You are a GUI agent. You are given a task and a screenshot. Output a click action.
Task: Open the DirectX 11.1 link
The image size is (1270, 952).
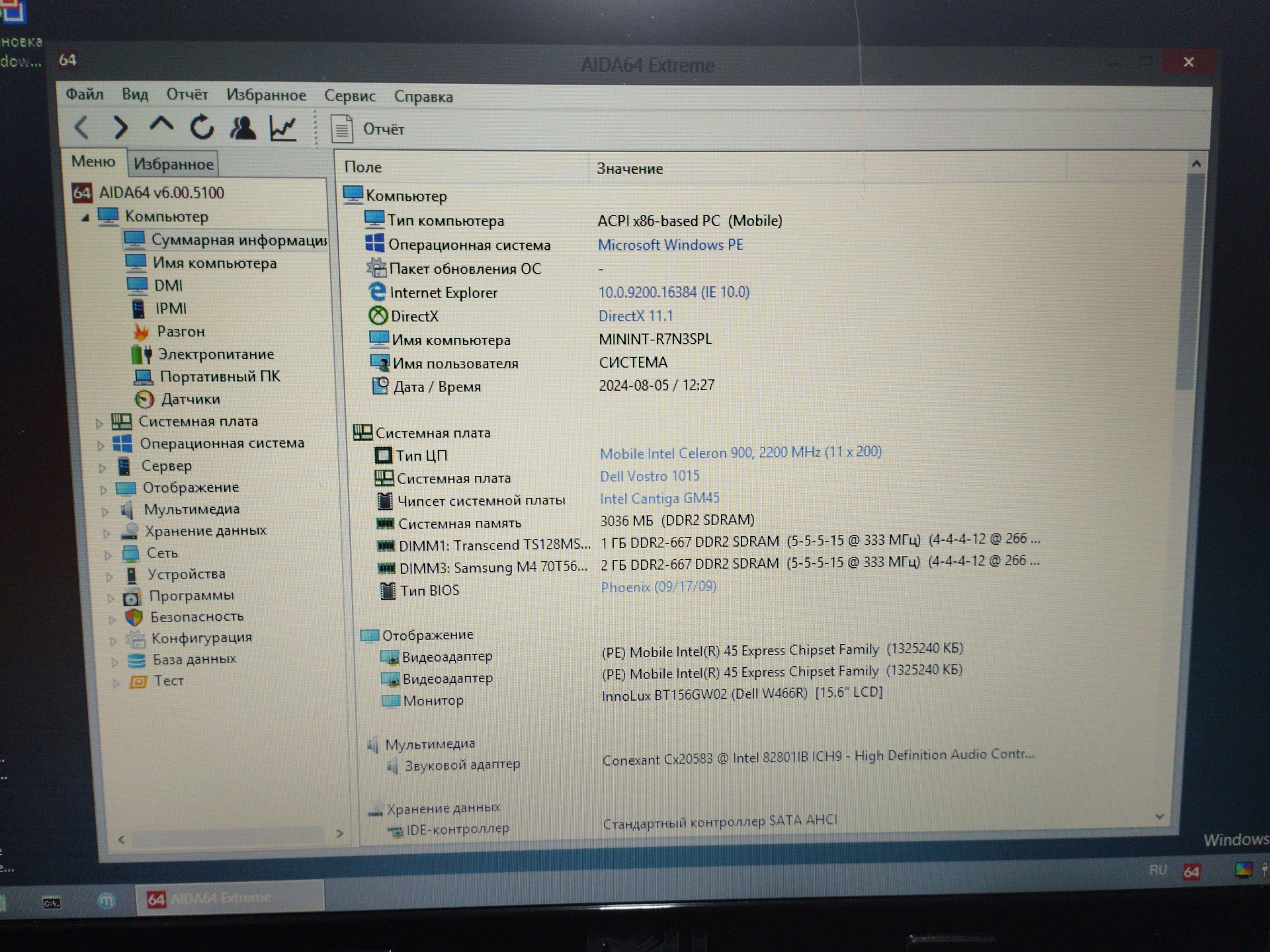click(x=635, y=316)
